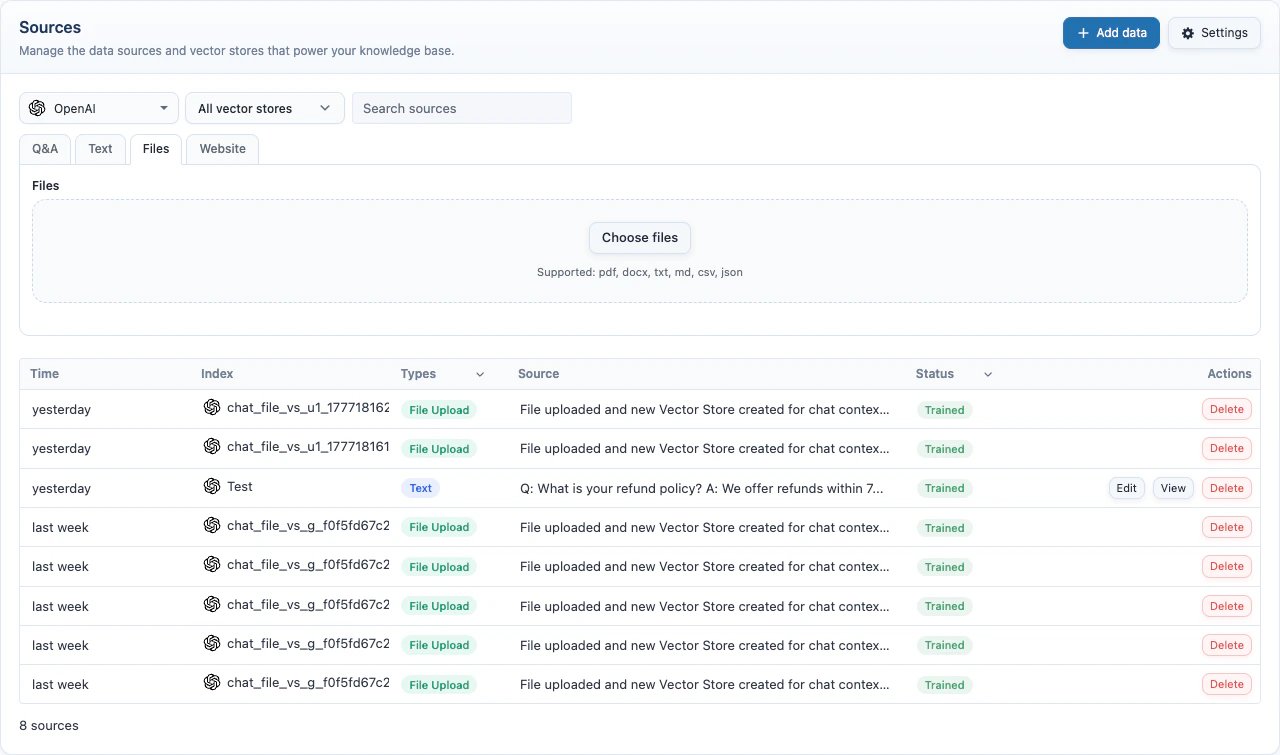Switch to the Website tab
1280x755 pixels.
click(x=221, y=148)
